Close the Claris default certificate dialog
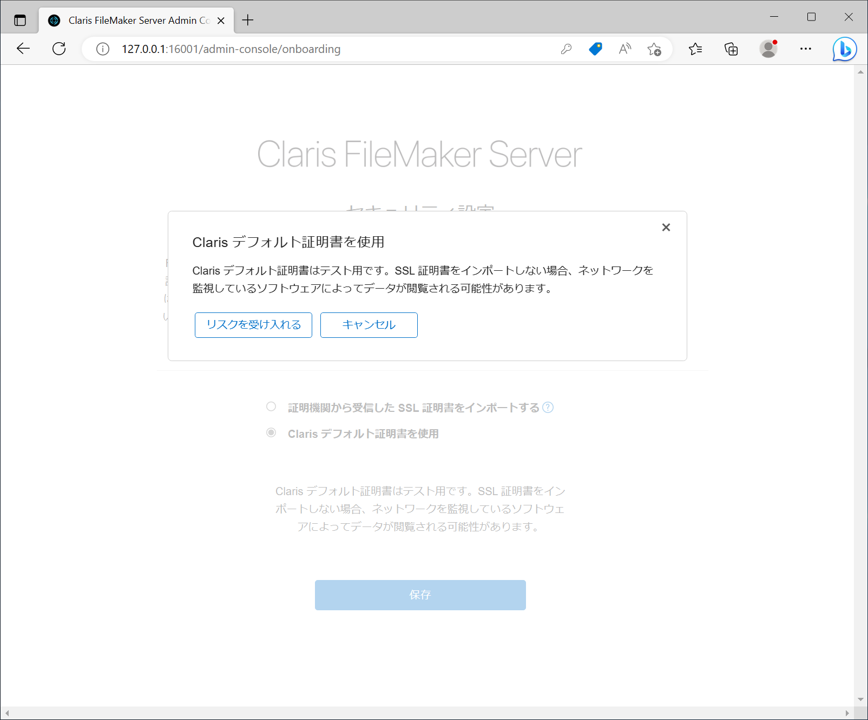868x720 pixels. coord(666,227)
